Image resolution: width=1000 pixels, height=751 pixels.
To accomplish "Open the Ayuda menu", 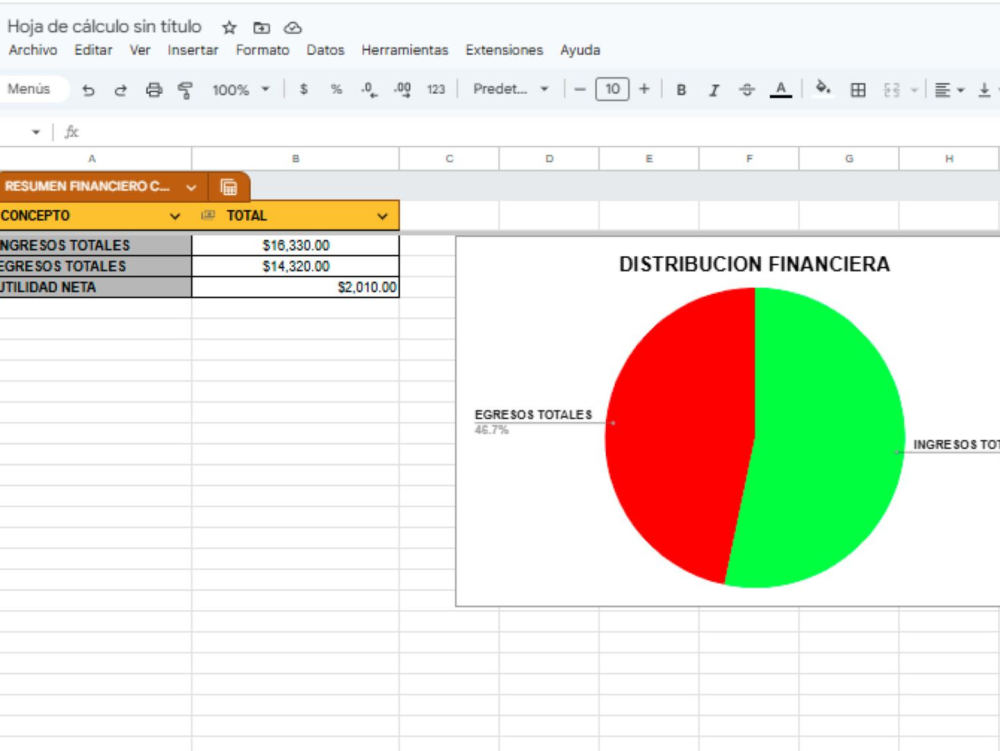I will [580, 50].
